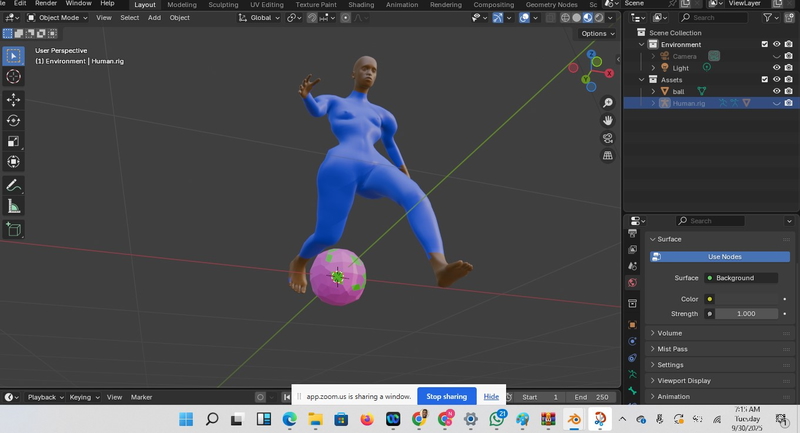Switch to orthographic grid view icon
Viewport: 800px width, 433px height.
(607, 156)
